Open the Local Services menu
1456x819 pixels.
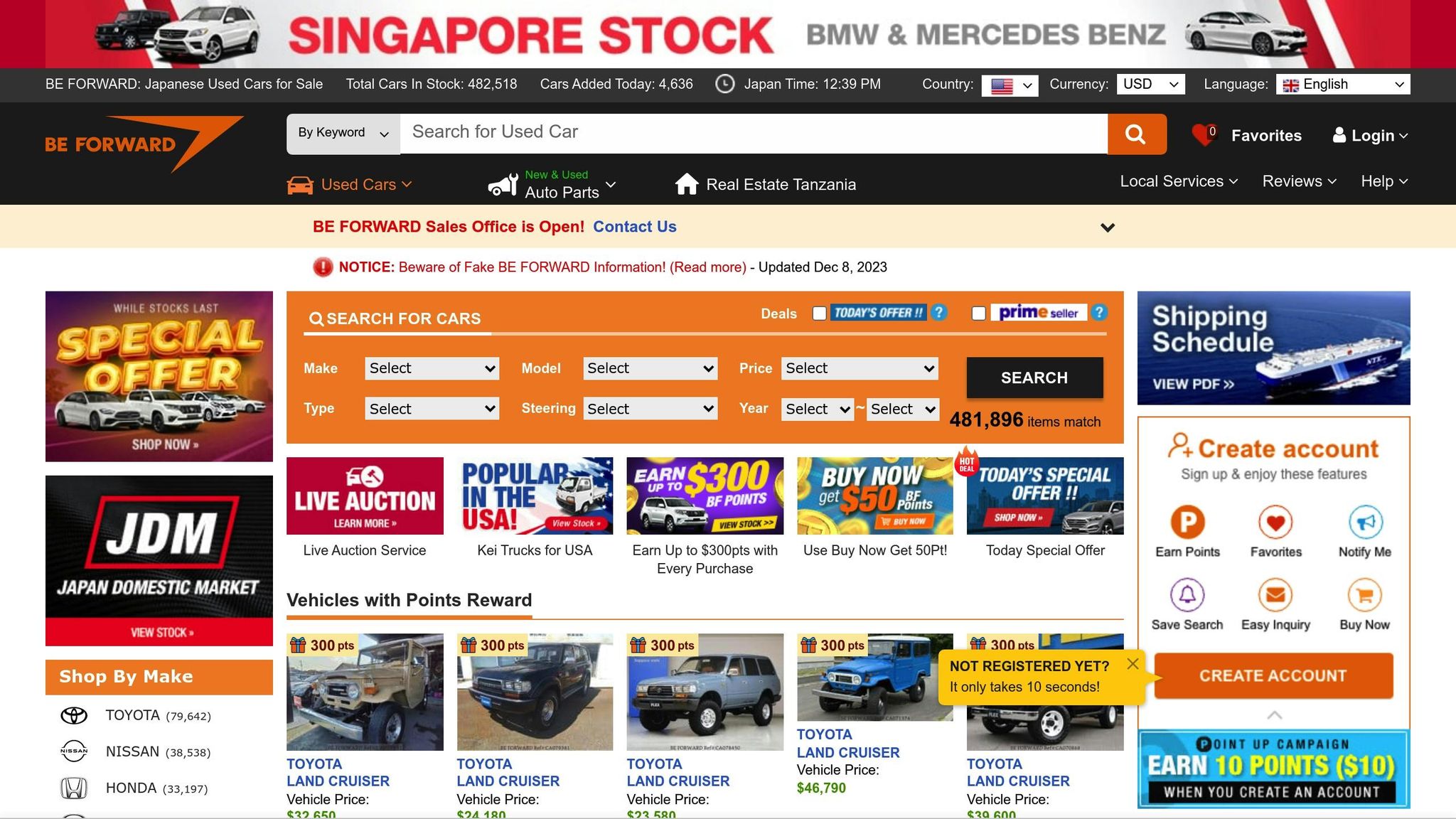[x=1179, y=181]
